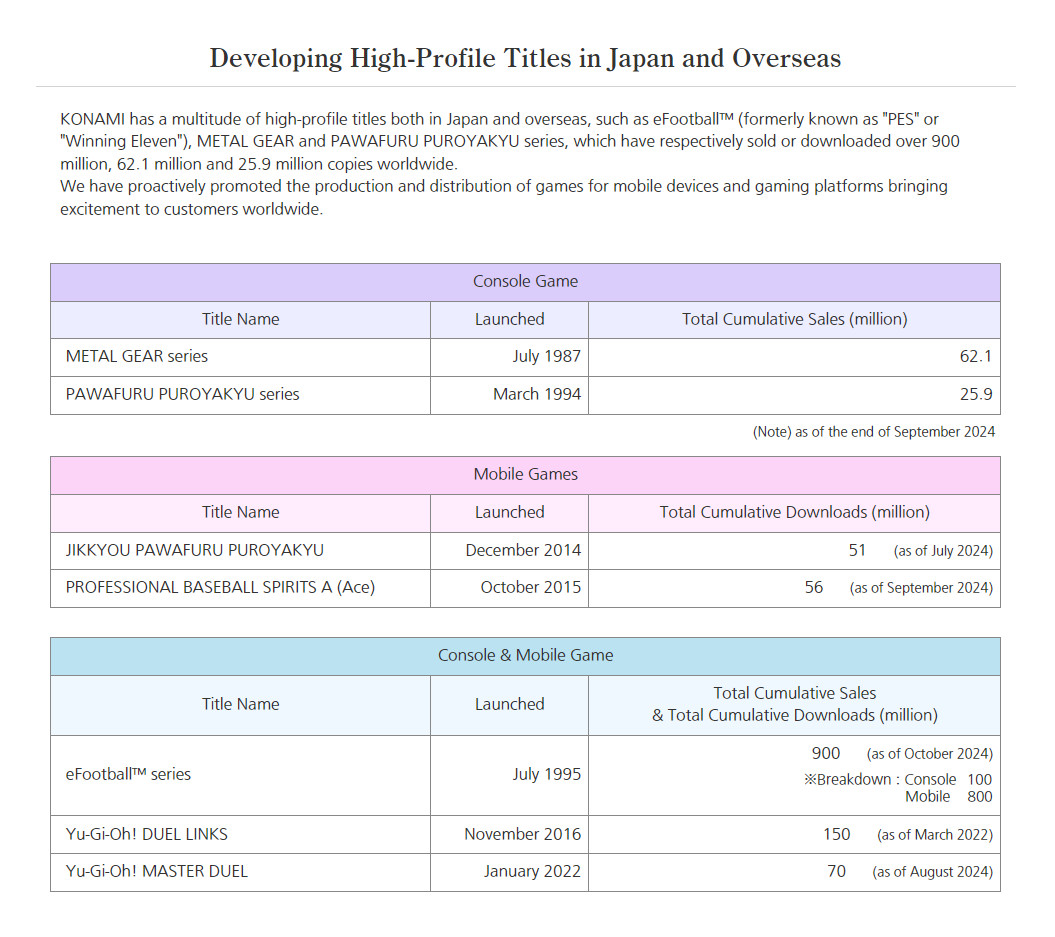Click the Yu-Gi-Oh! DUEL LINKS title
Viewport: 1055px width, 937px height.
coord(146,834)
